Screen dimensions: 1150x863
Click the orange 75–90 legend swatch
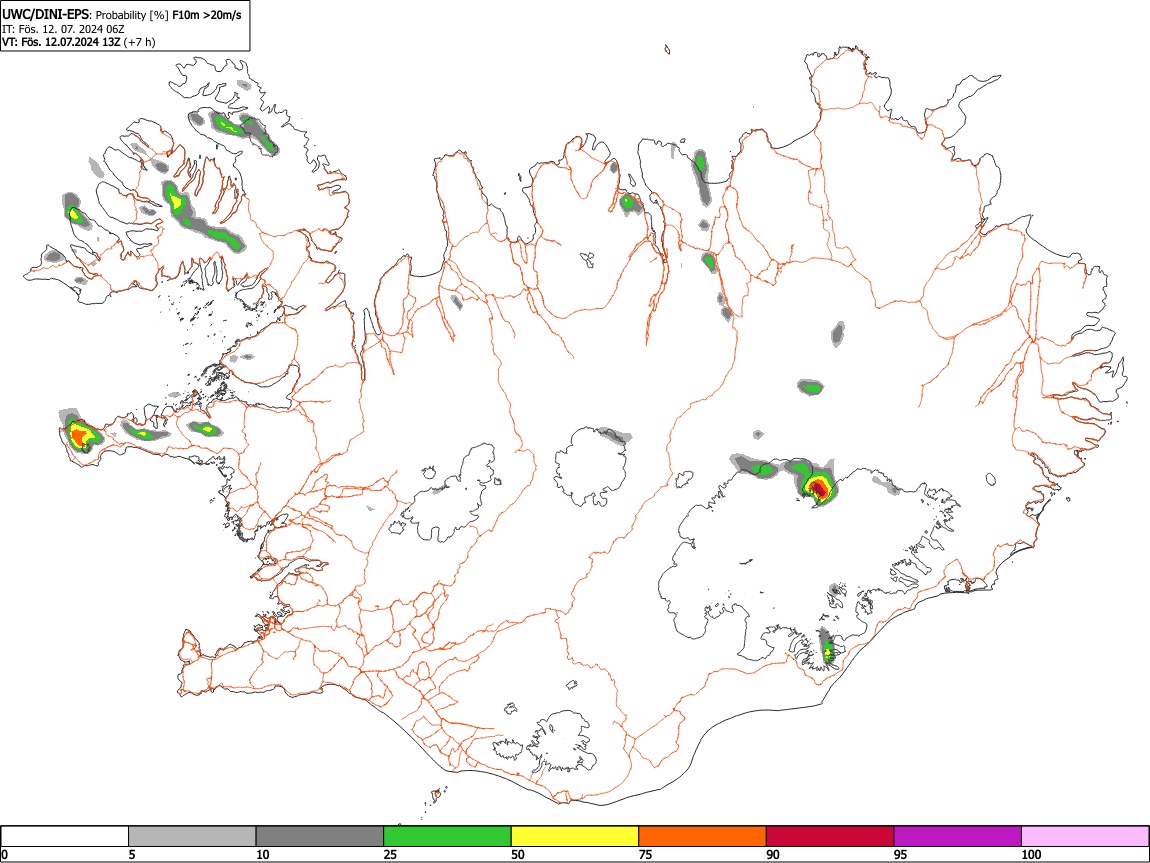[703, 837]
